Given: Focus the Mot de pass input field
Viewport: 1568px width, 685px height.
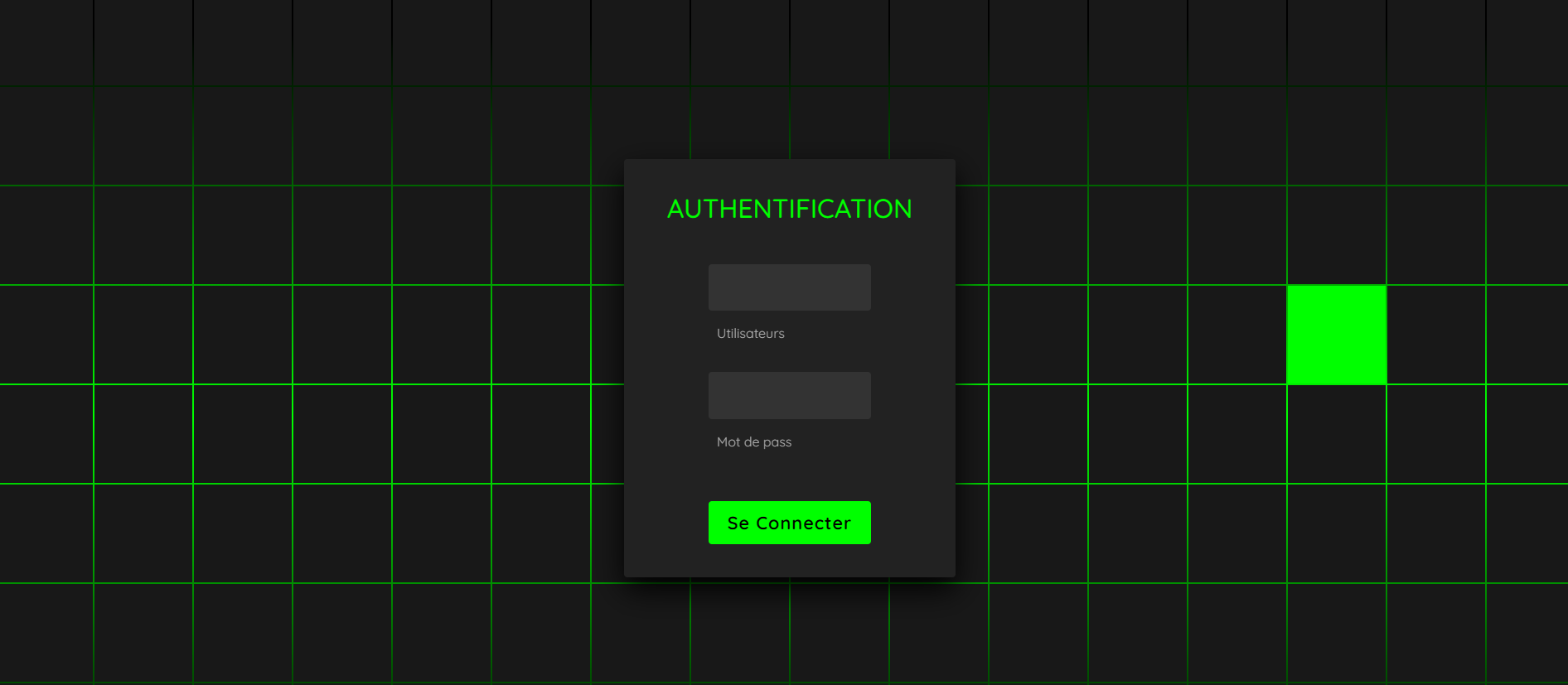Looking at the screenshot, I should click(x=789, y=395).
